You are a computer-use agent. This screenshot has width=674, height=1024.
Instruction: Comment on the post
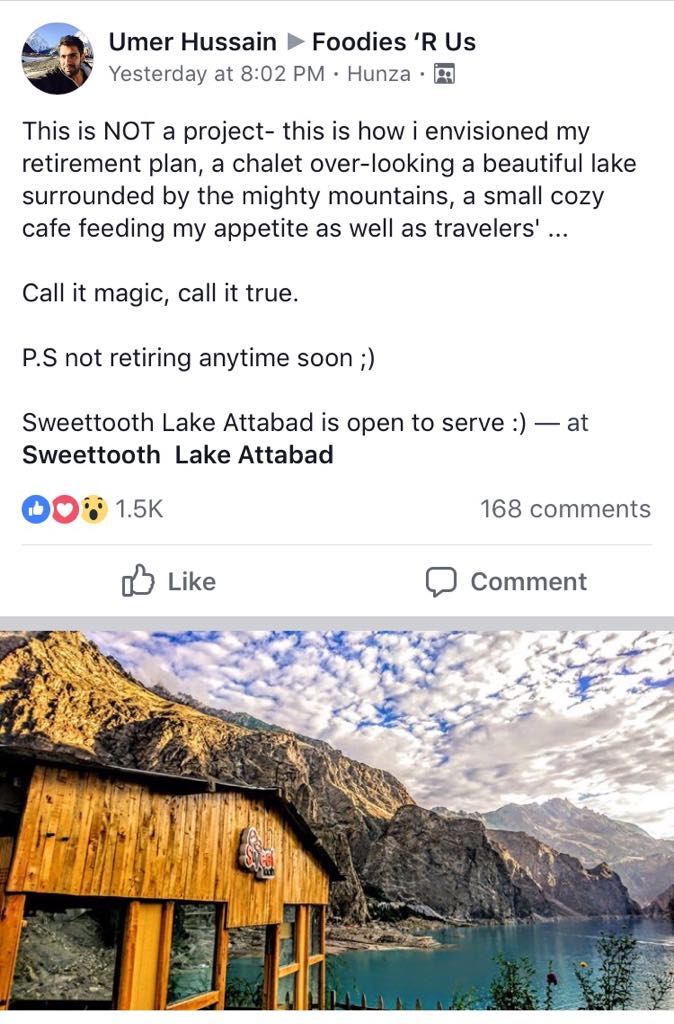tap(506, 581)
